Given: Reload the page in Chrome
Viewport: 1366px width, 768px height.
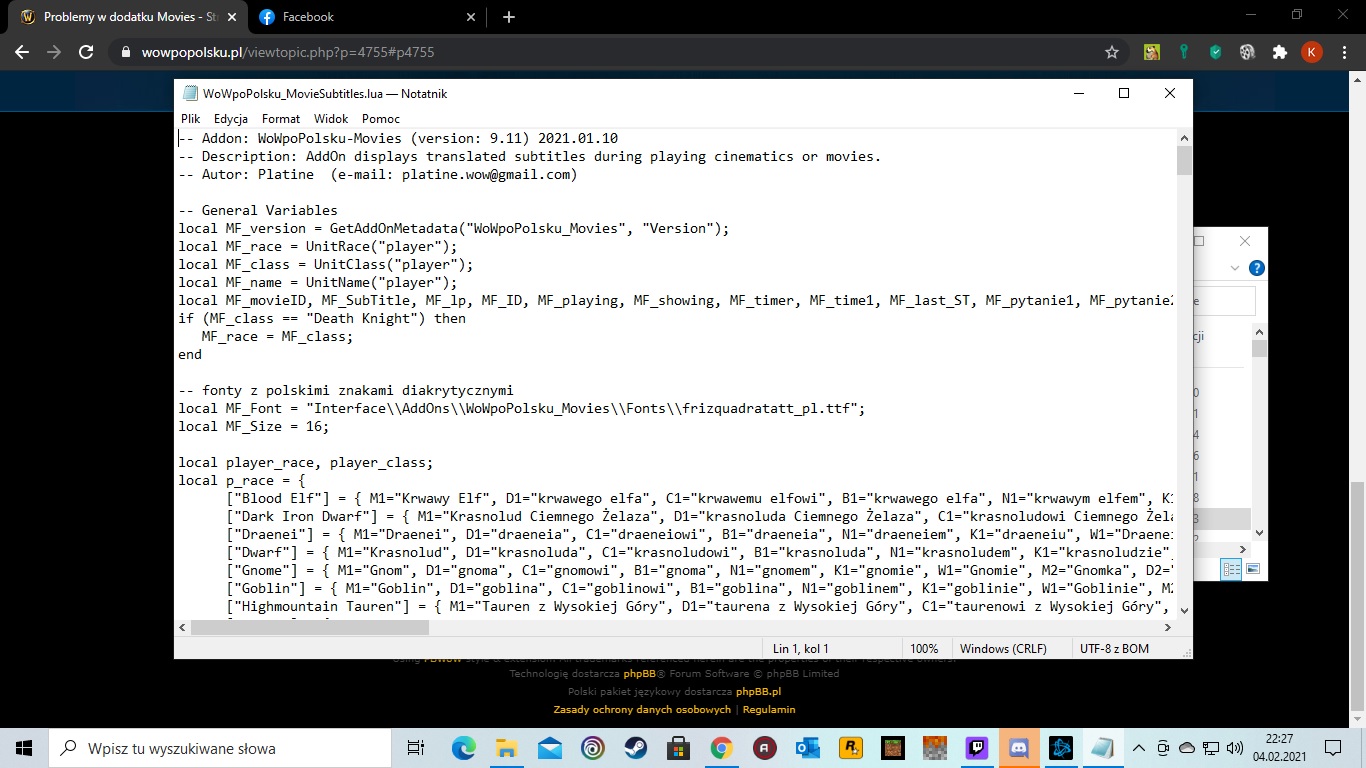Looking at the screenshot, I should click(86, 52).
